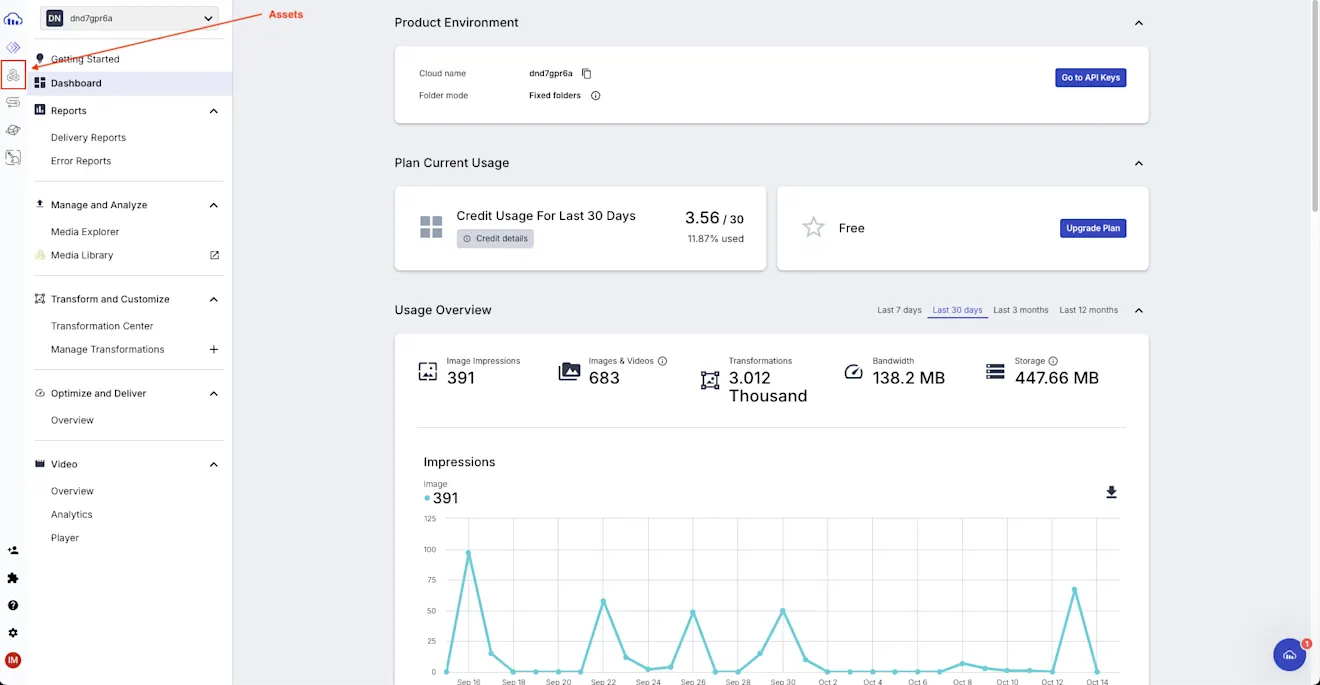Collapse the Usage Overview panel
The image size is (1320, 685).
point(1138,310)
